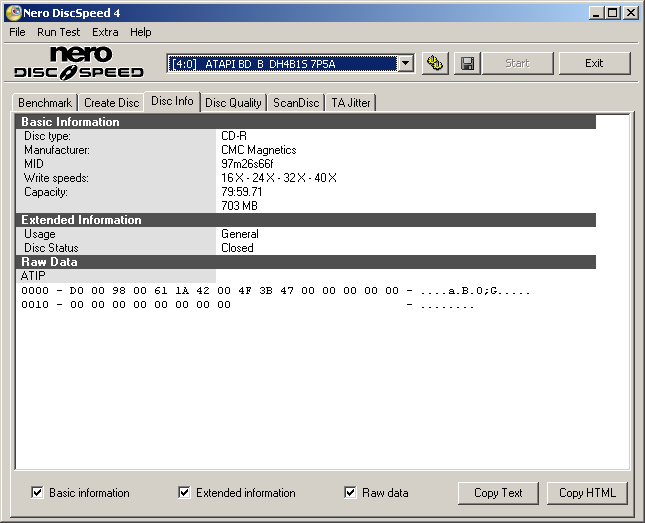Minimize the Nero DiscSpeed window
Screen dimensions: 645x523
596,13
